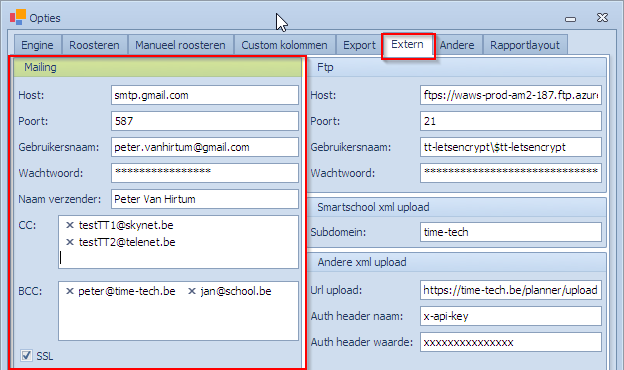Click the Ftp Poort field 21
The height and width of the screenshot is (370, 624).
click(511, 121)
